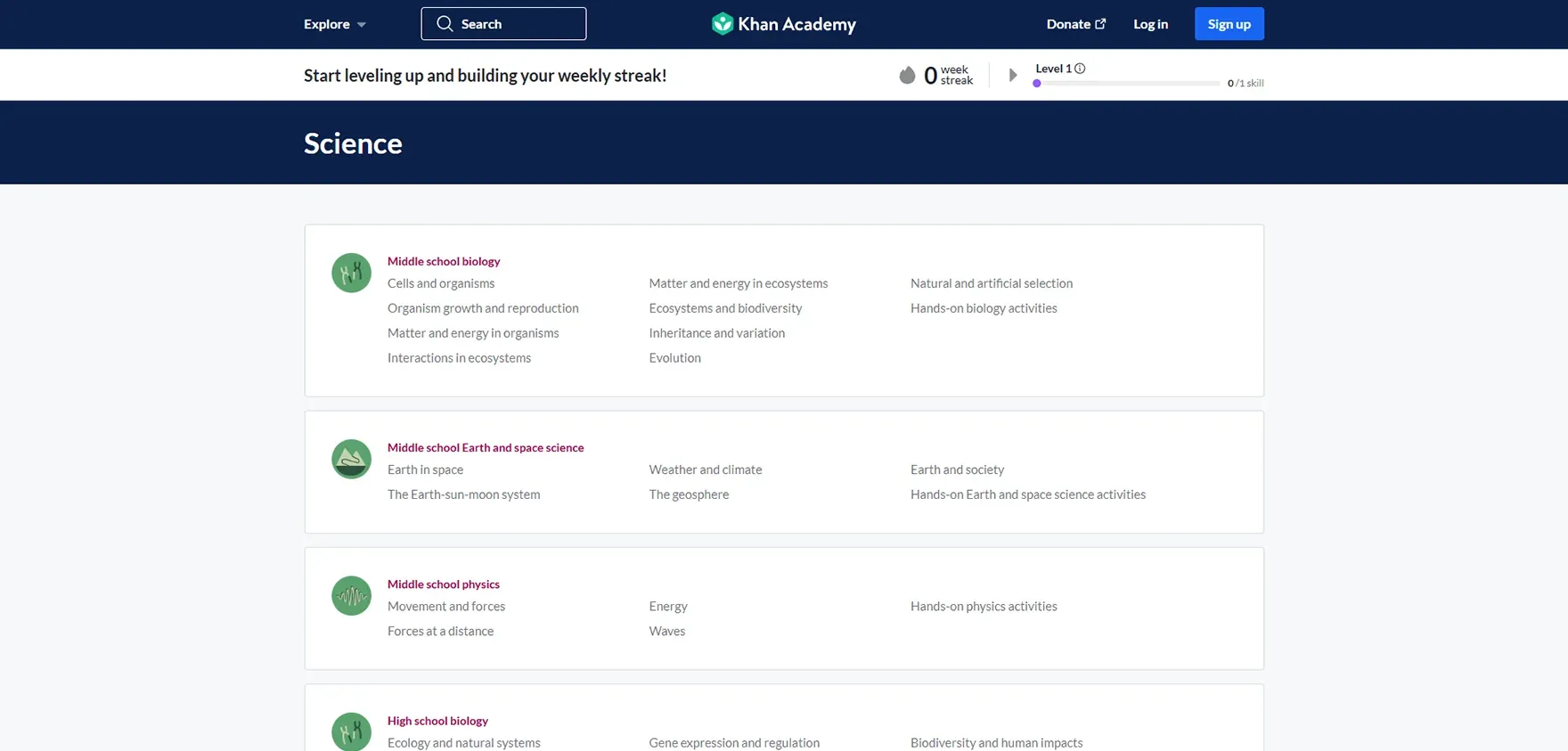Open Matter and energy in organisms

(x=473, y=333)
